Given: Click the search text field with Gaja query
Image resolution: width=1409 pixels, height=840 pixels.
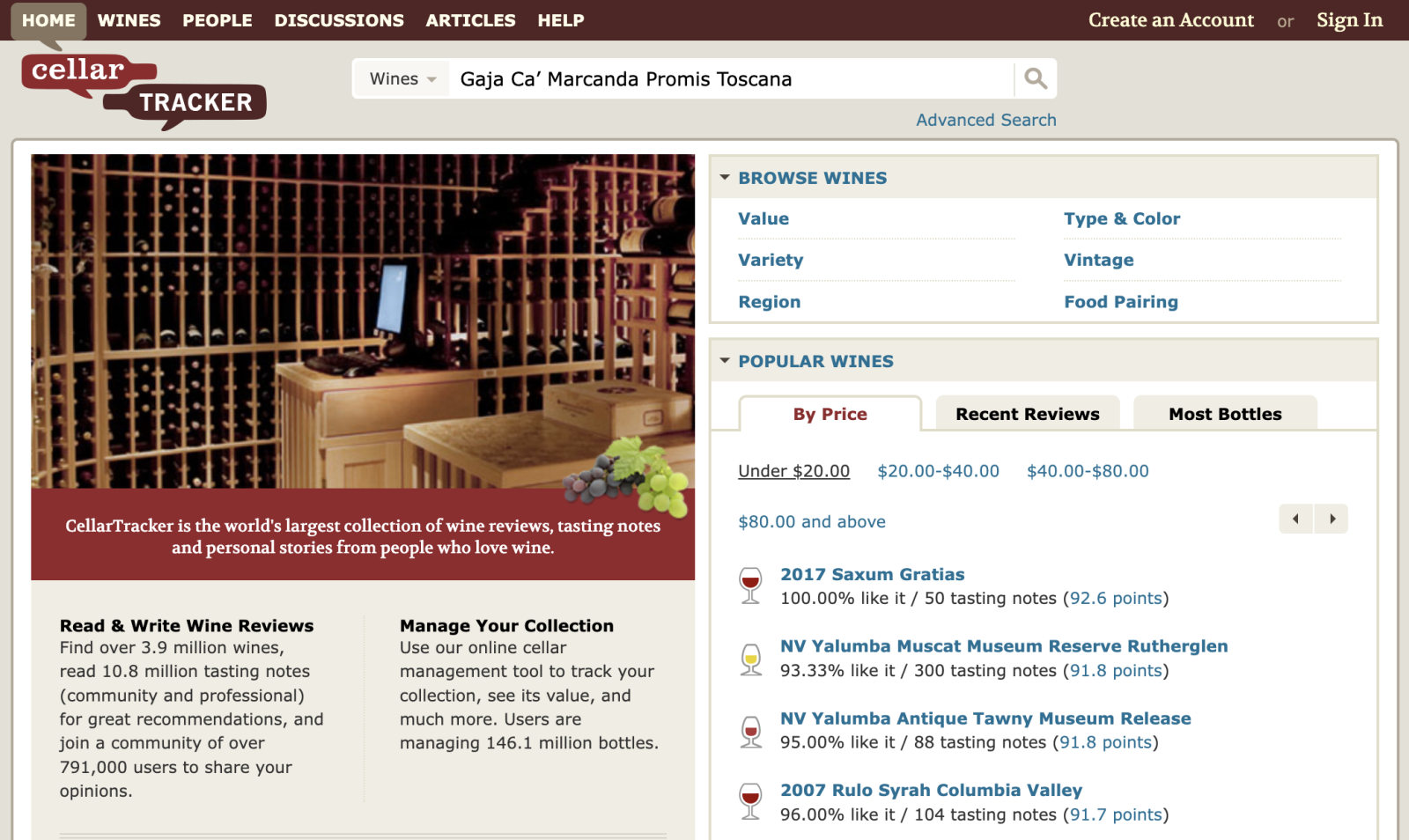Looking at the screenshot, I should 731,79.
